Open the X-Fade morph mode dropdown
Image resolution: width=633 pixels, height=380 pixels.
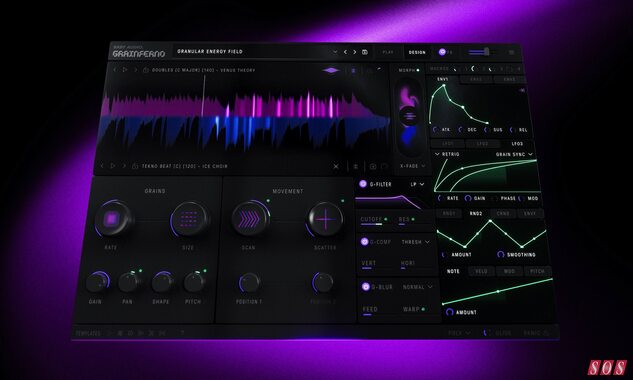413,166
